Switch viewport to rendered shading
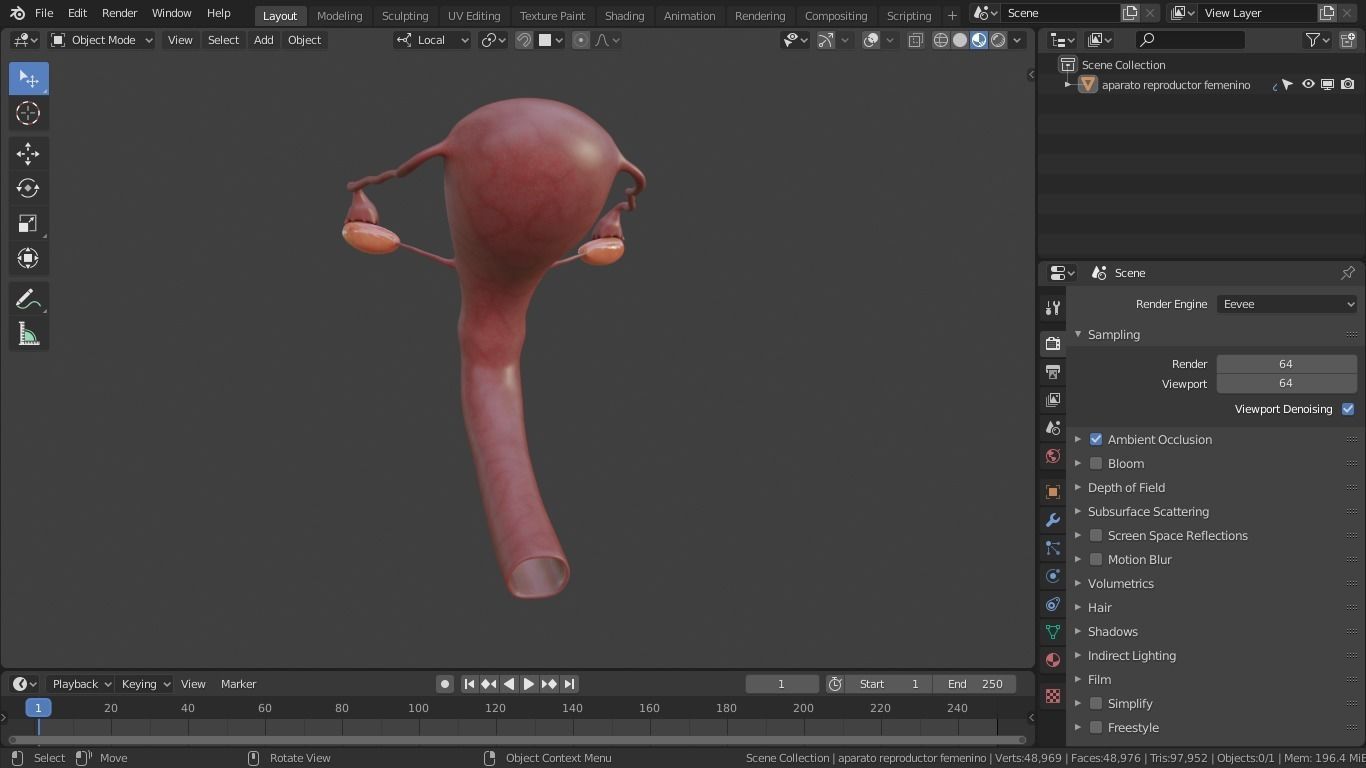 (998, 40)
